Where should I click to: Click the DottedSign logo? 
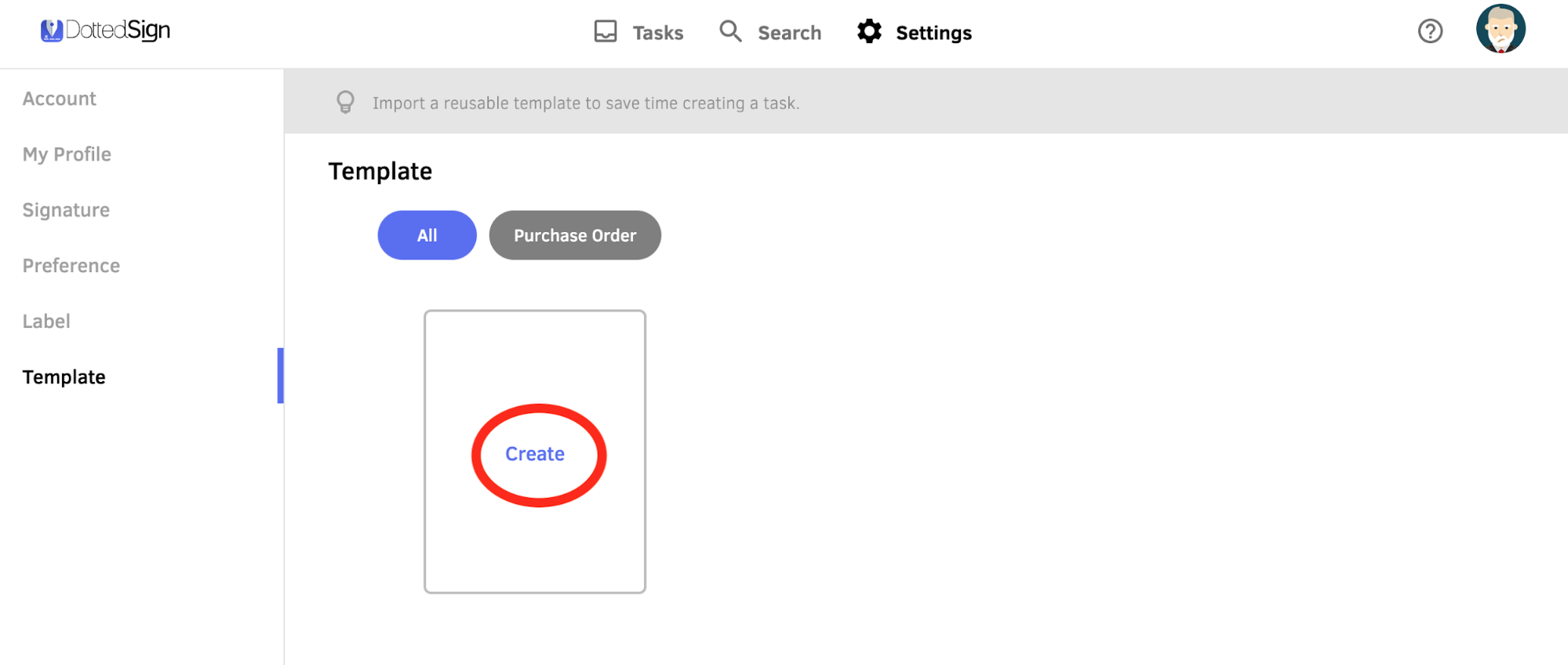click(x=105, y=31)
